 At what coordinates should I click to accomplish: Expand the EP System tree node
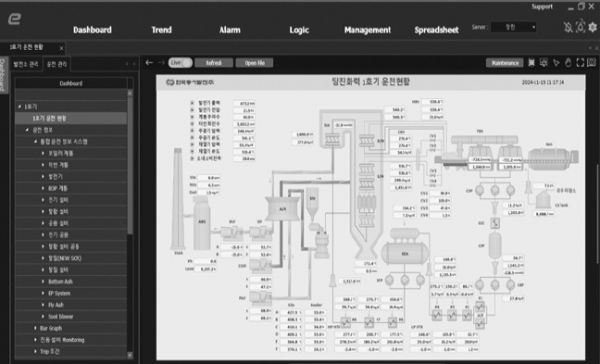click(x=43, y=293)
